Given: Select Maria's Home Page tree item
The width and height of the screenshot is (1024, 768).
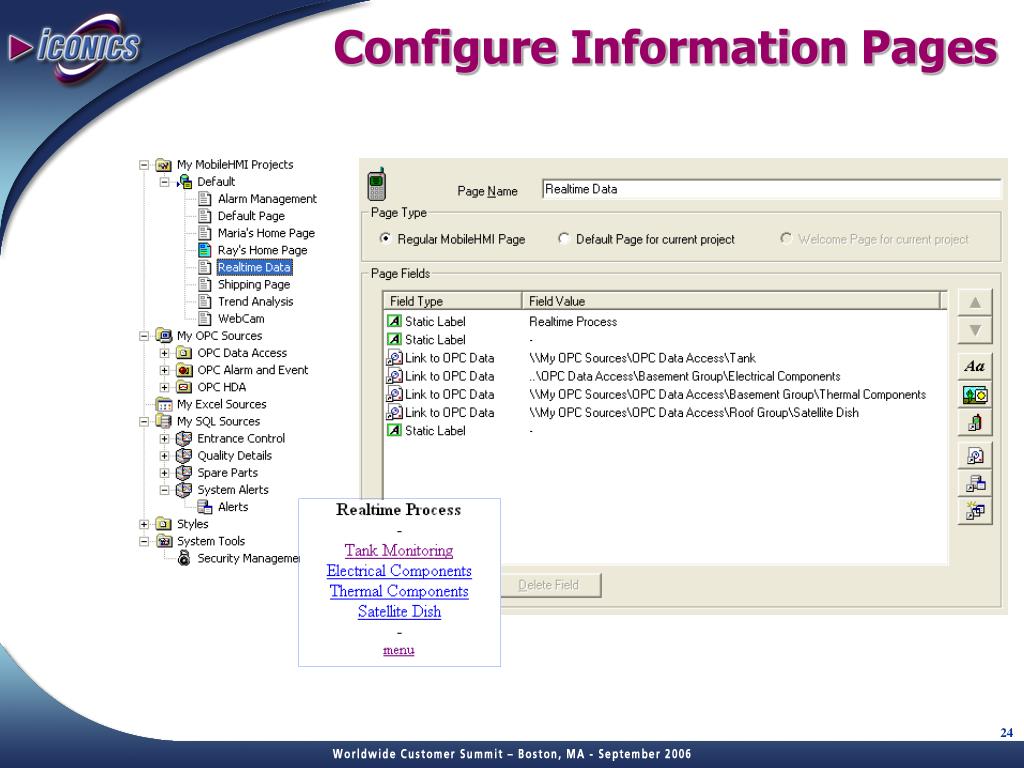Looking at the screenshot, I should coord(266,233).
